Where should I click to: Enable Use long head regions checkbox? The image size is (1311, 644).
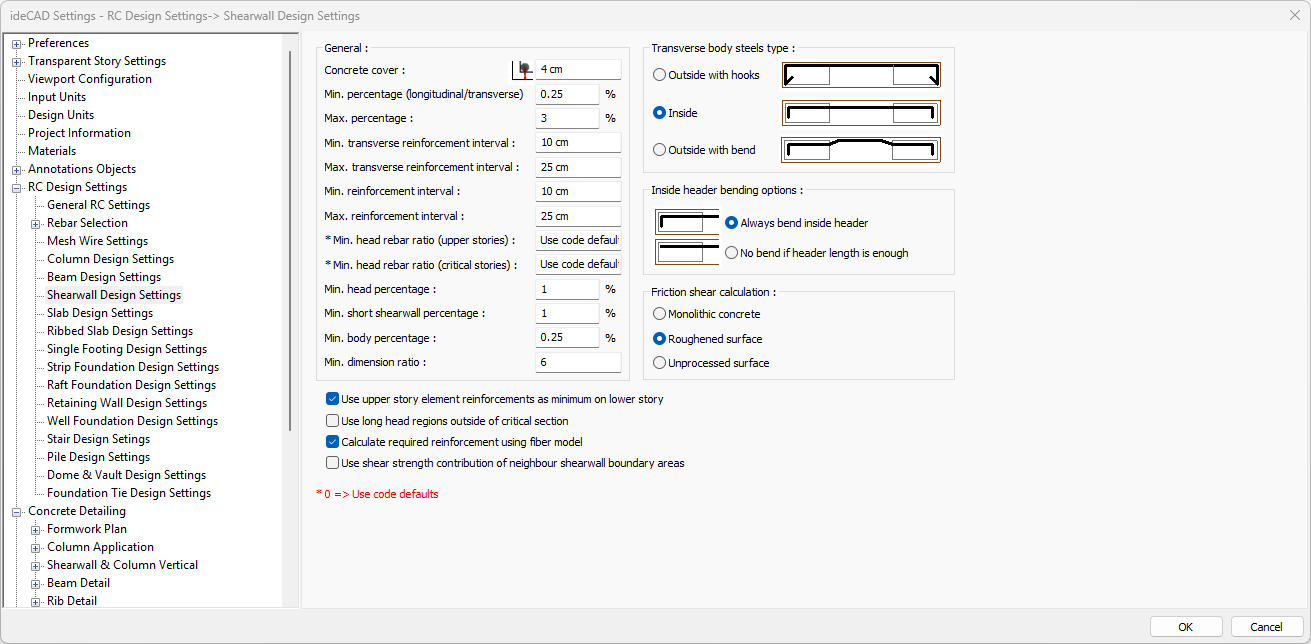click(333, 421)
